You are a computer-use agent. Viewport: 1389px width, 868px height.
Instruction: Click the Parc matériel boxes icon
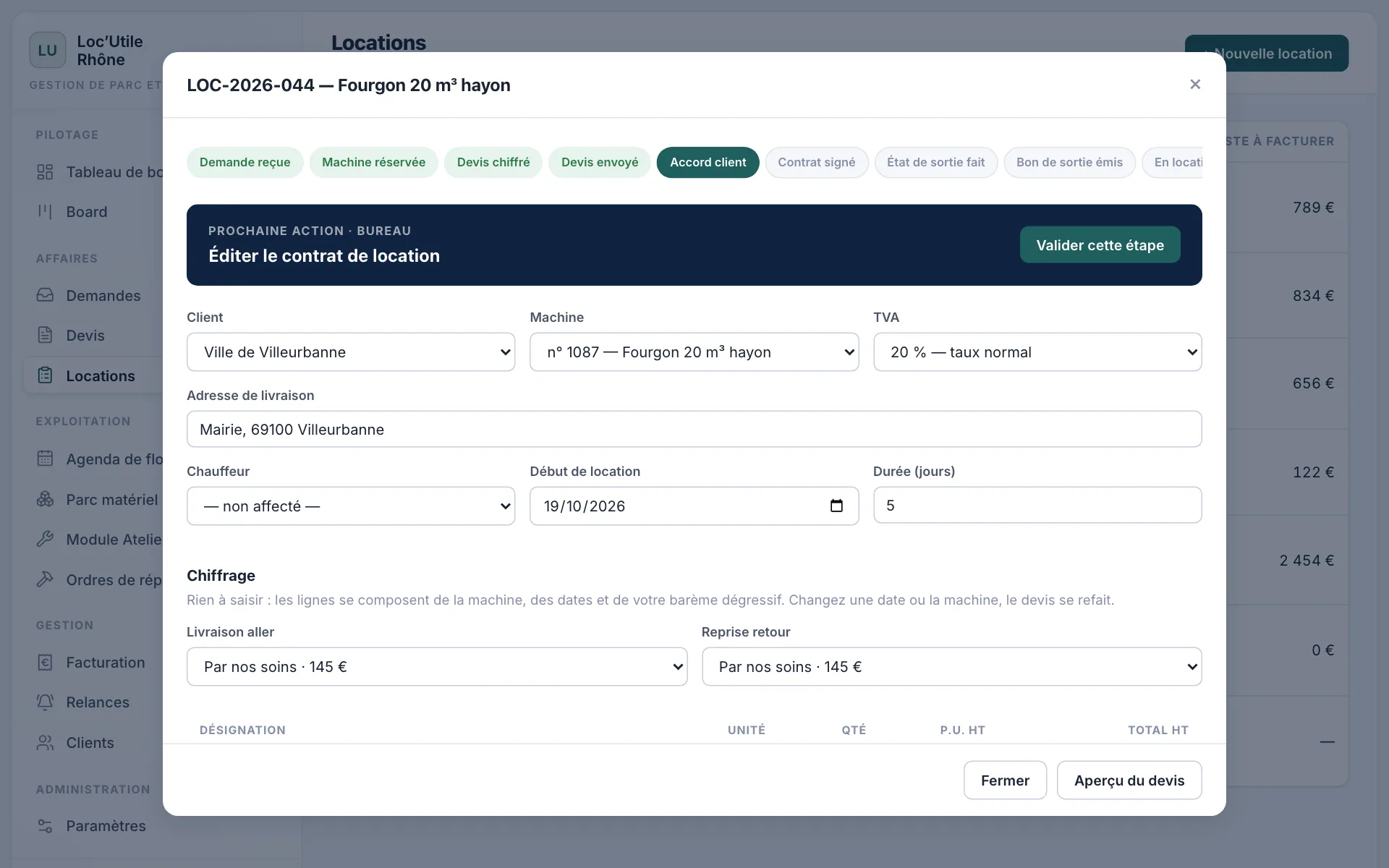click(45, 499)
